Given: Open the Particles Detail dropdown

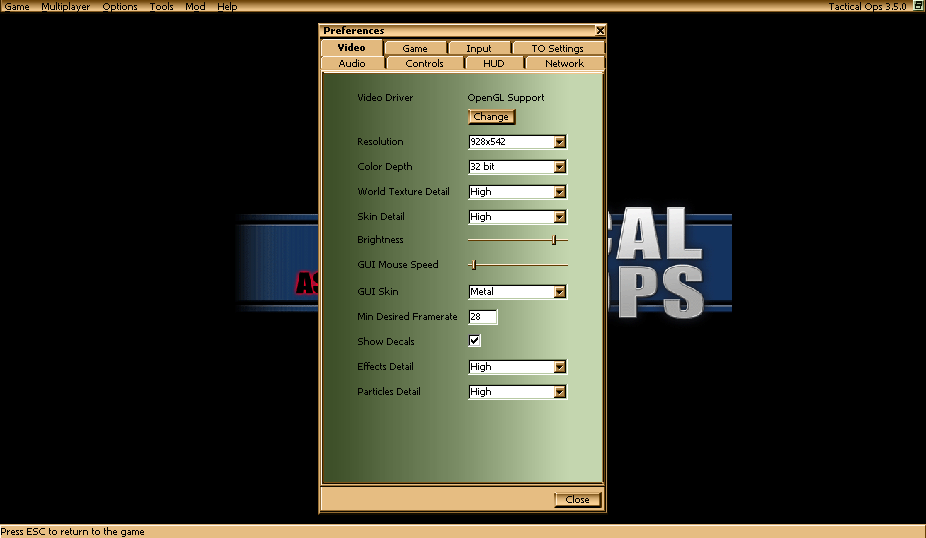Looking at the screenshot, I should coord(559,392).
